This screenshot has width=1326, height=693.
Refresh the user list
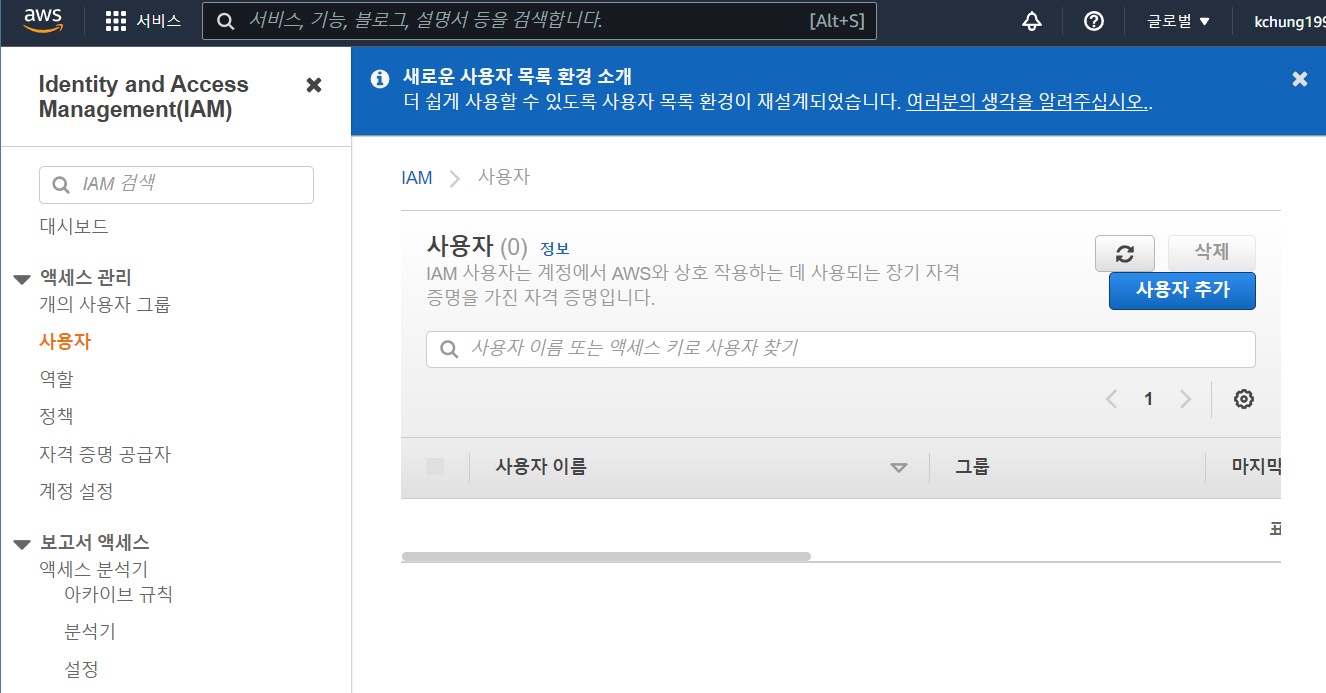pyautogui.click(x=1125, y=253)
